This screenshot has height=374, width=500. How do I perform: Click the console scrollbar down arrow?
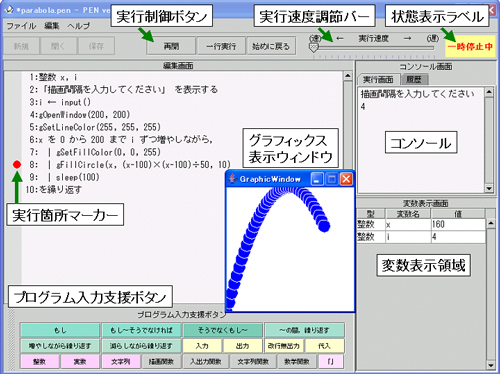[489, 188]
